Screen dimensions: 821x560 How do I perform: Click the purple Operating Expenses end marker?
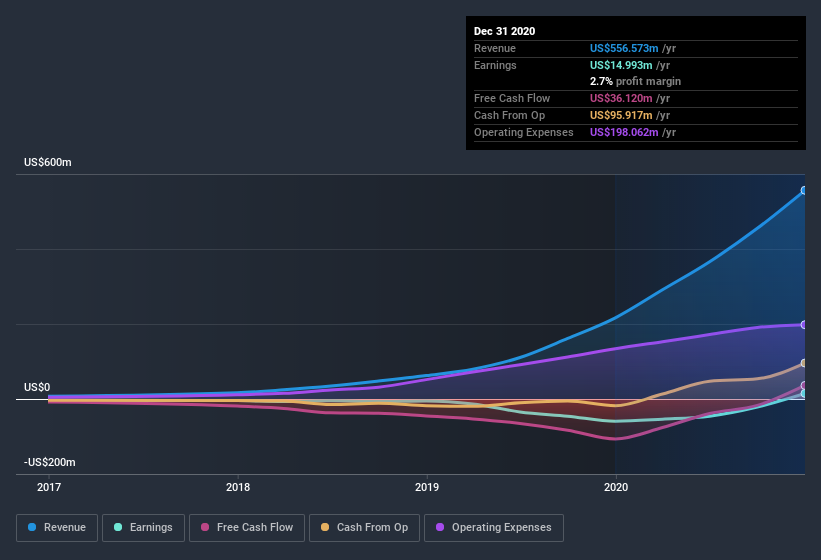(x=804, y=325)
